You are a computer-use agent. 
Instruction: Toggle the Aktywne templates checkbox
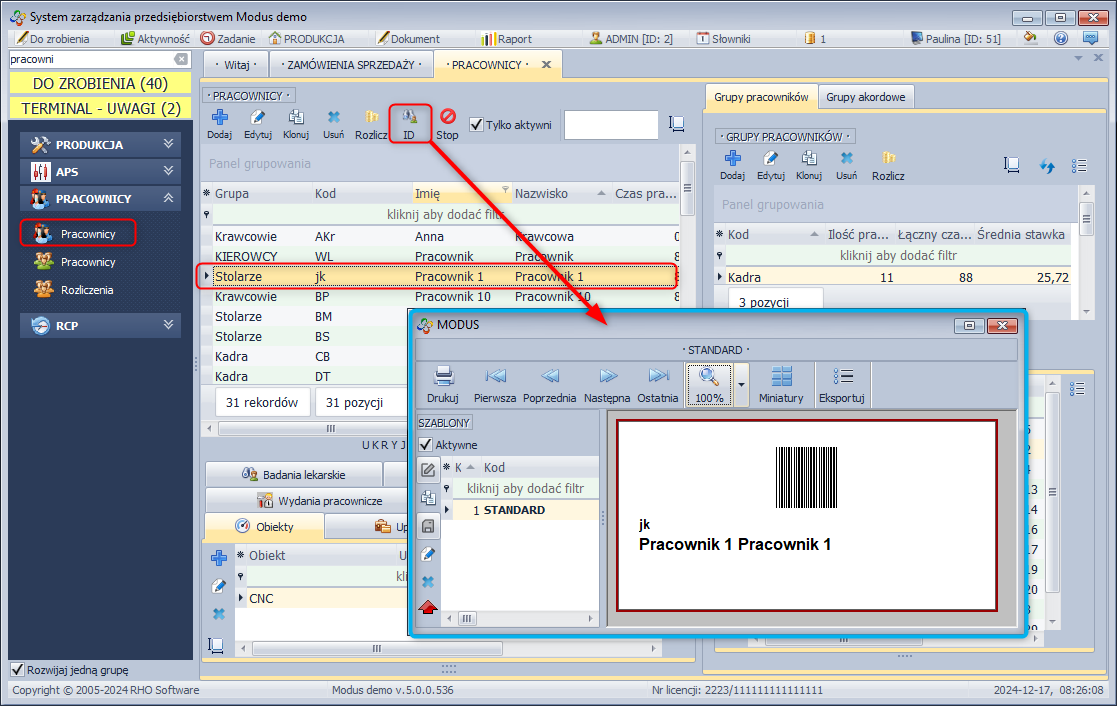point(426,445)
